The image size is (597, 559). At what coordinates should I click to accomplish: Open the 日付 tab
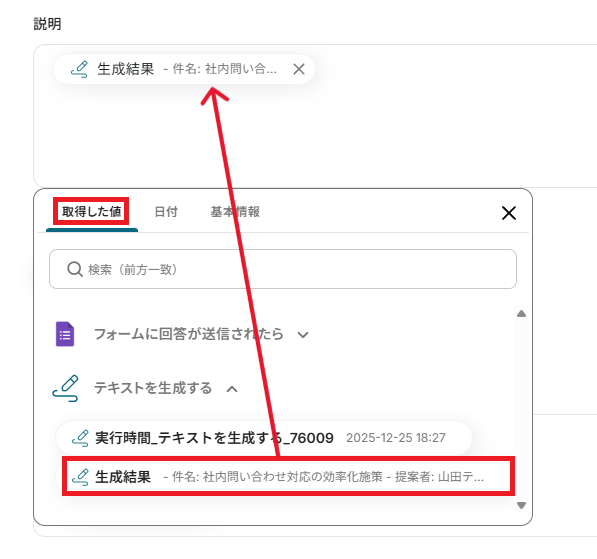tap(166, 212)
